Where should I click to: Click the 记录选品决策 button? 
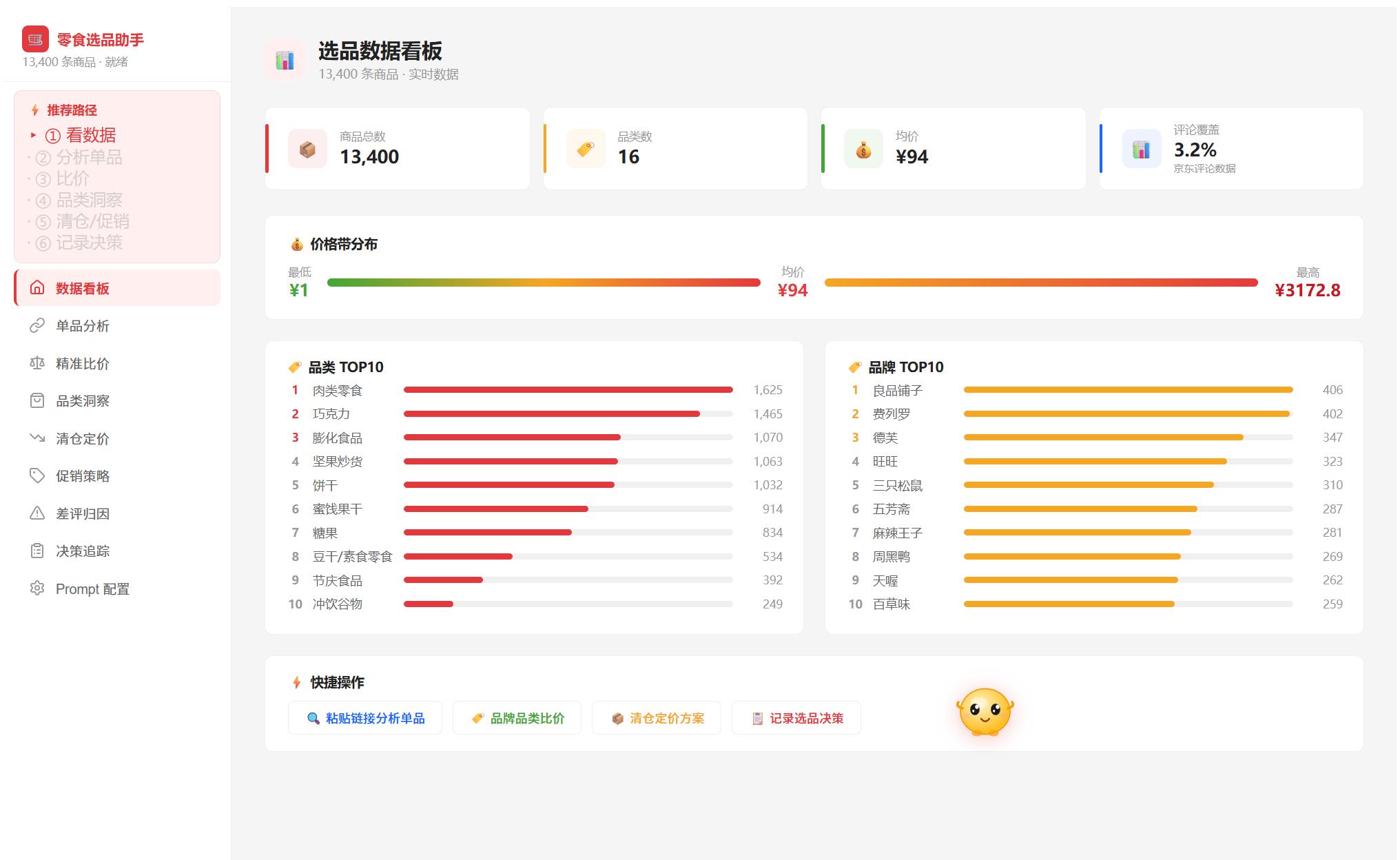pos(796,718)
